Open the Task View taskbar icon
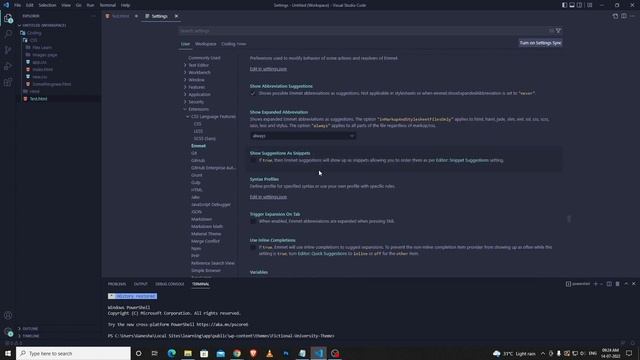The image size is (640, 360). [x=155, y=353]
